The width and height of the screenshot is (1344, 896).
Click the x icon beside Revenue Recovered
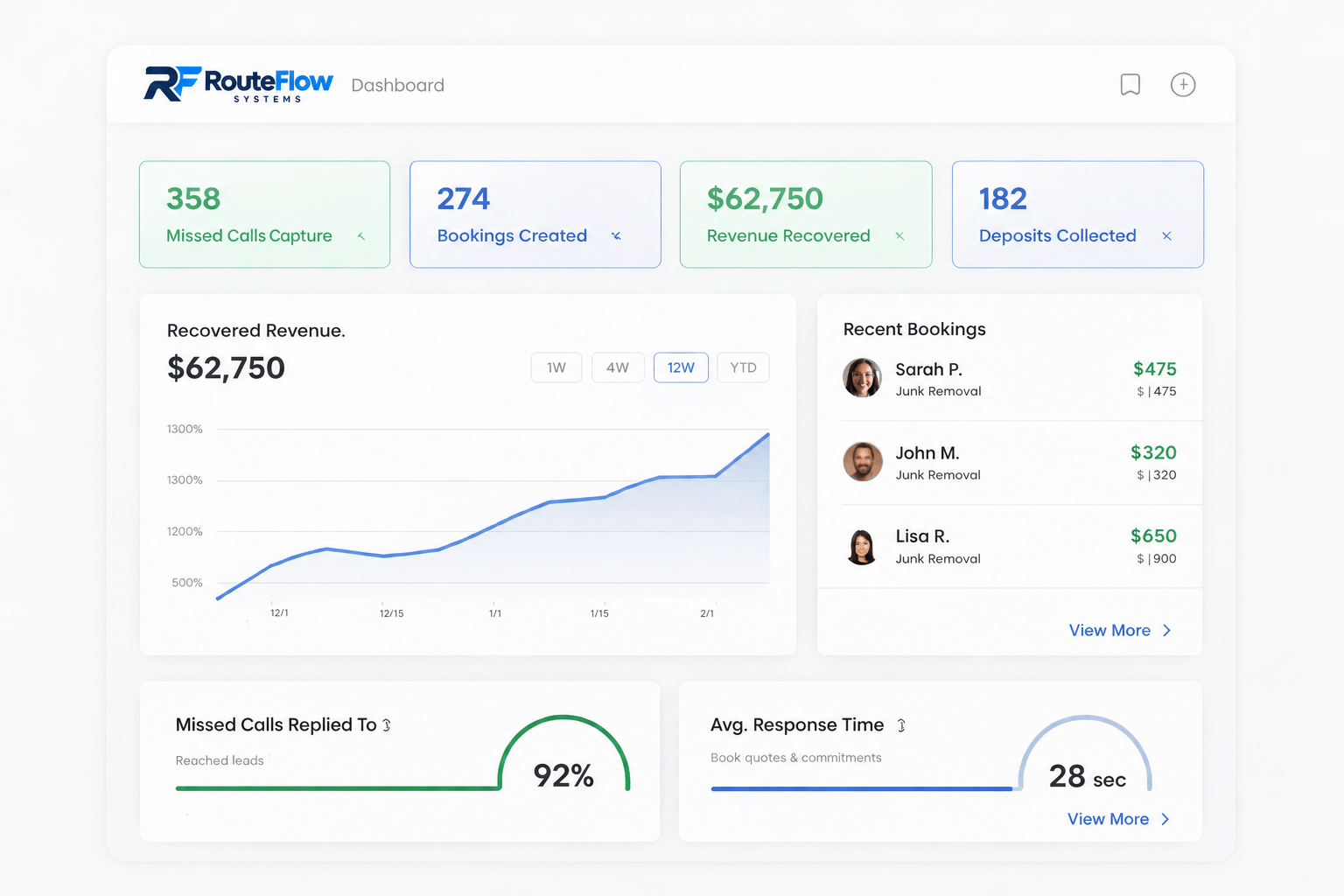[x=899, y=236]
